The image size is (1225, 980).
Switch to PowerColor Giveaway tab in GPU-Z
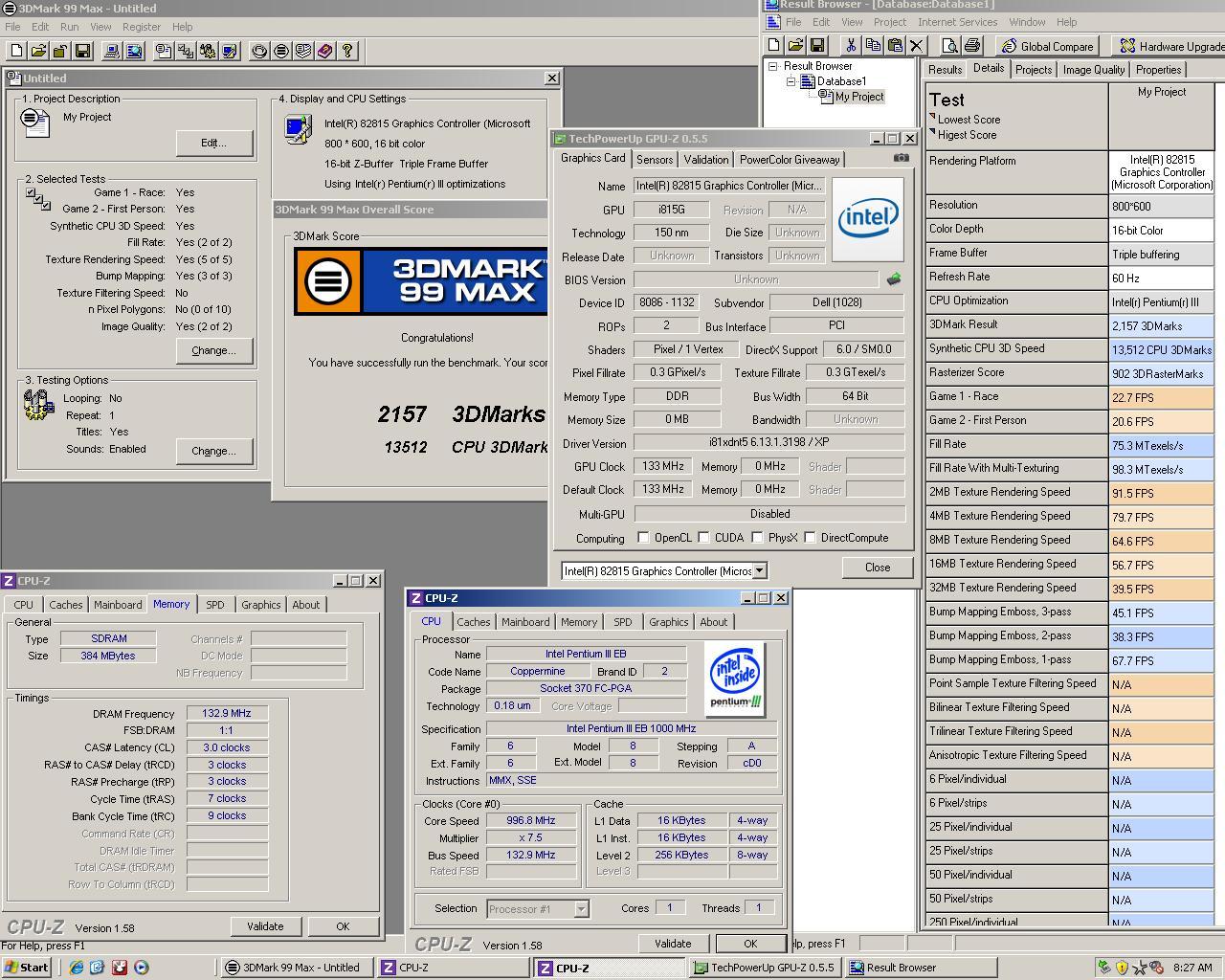(x=790, y=160)
